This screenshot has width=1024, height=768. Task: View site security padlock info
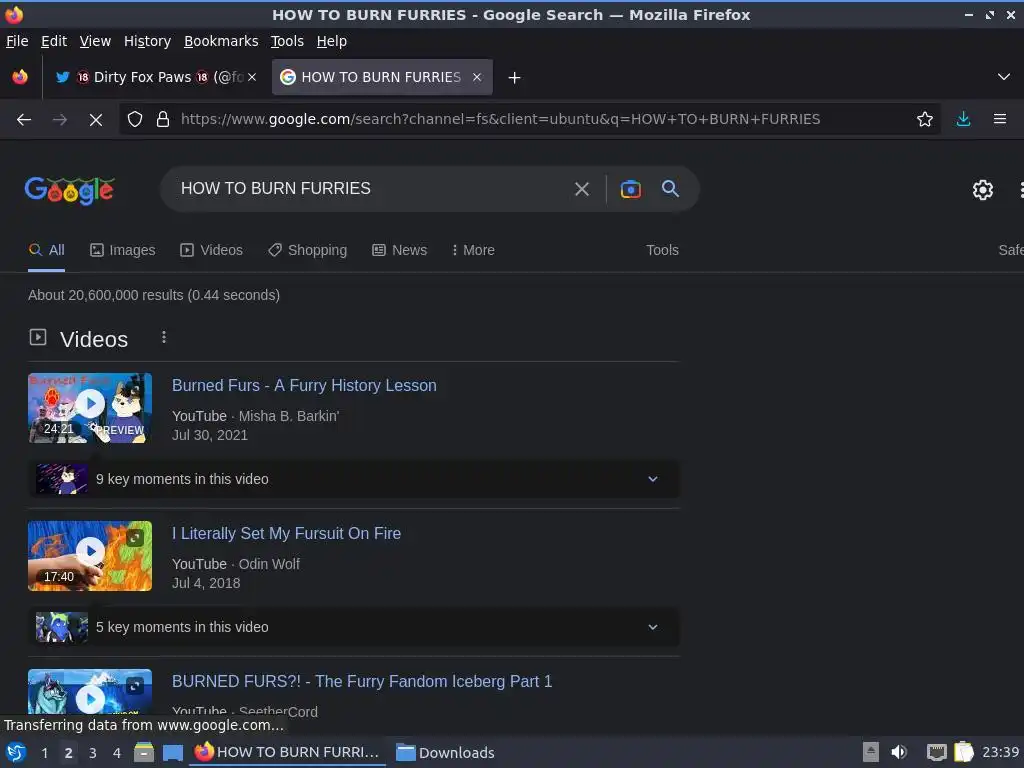(163, 119)
